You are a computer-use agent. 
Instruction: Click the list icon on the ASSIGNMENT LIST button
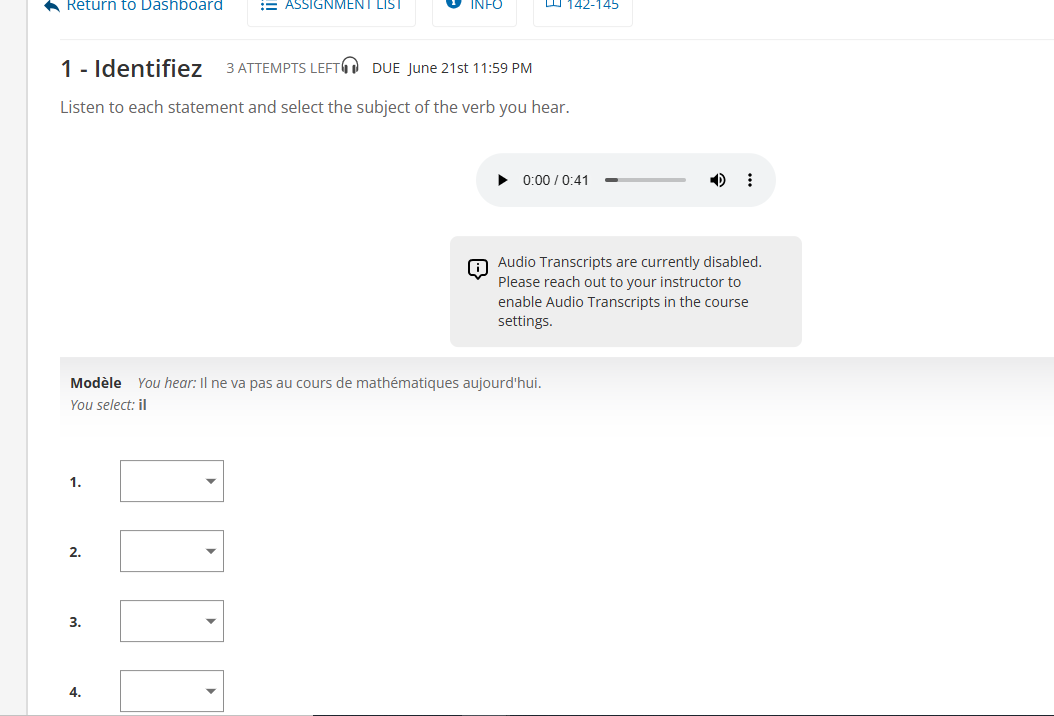tap(268, 5)
